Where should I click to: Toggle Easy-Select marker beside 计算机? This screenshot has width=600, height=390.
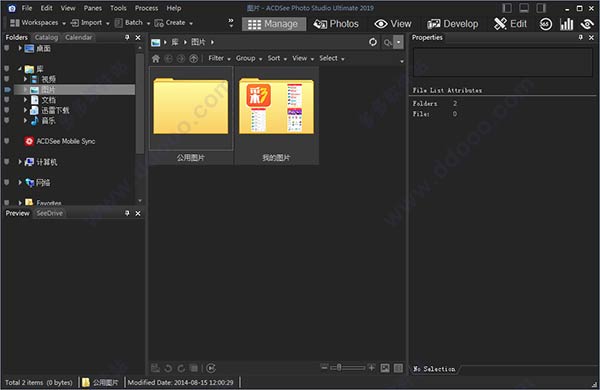click(7, 162)
